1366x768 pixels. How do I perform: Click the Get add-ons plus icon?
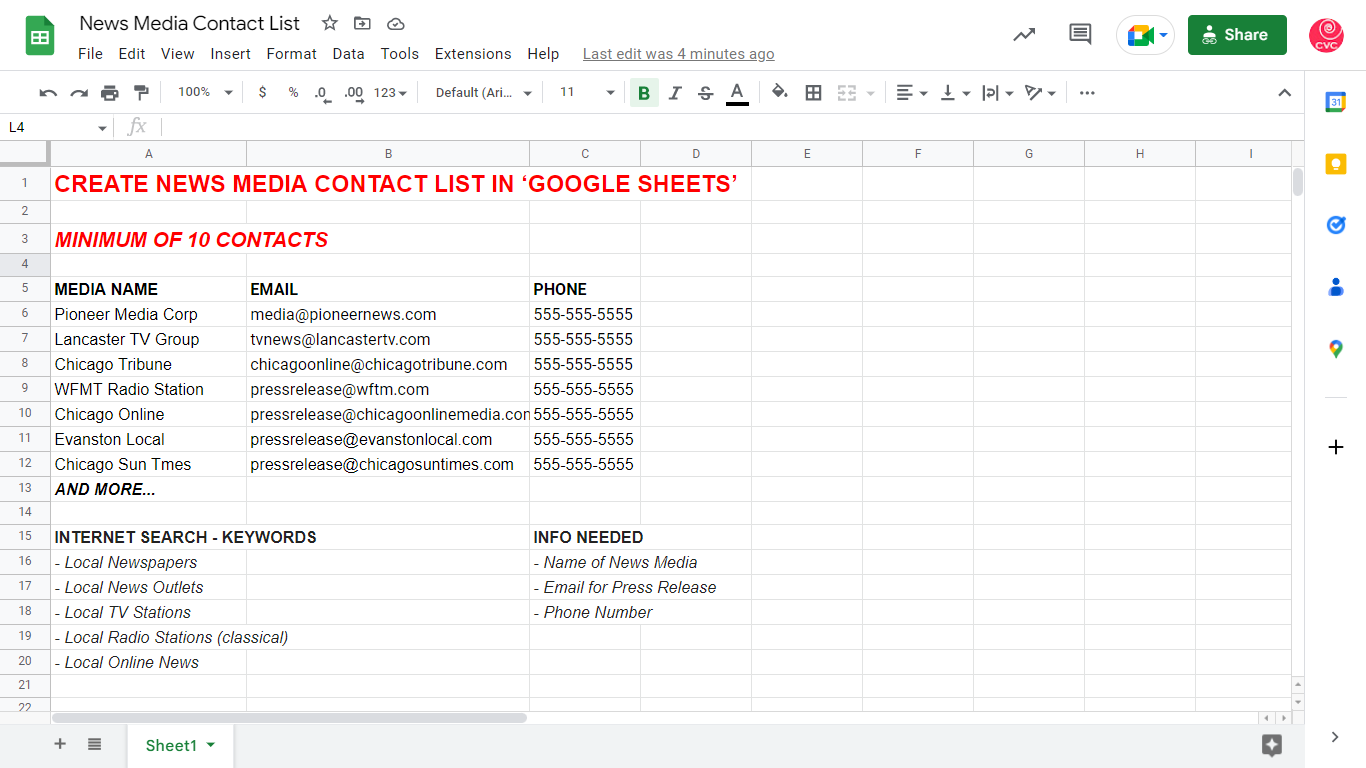pos(1336,447)
